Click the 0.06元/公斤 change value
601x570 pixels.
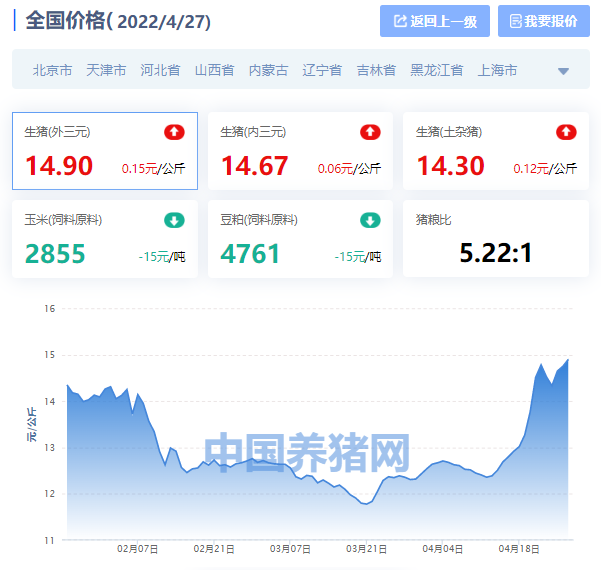tap(349, 169)
